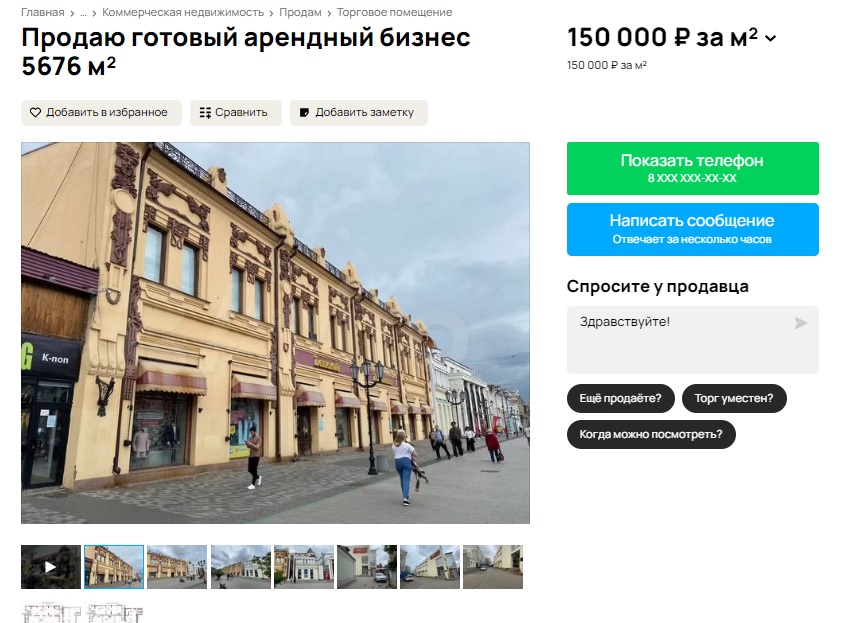
Task: Open the Продам breadcrumb link
Action: click(x=300, y=12)
